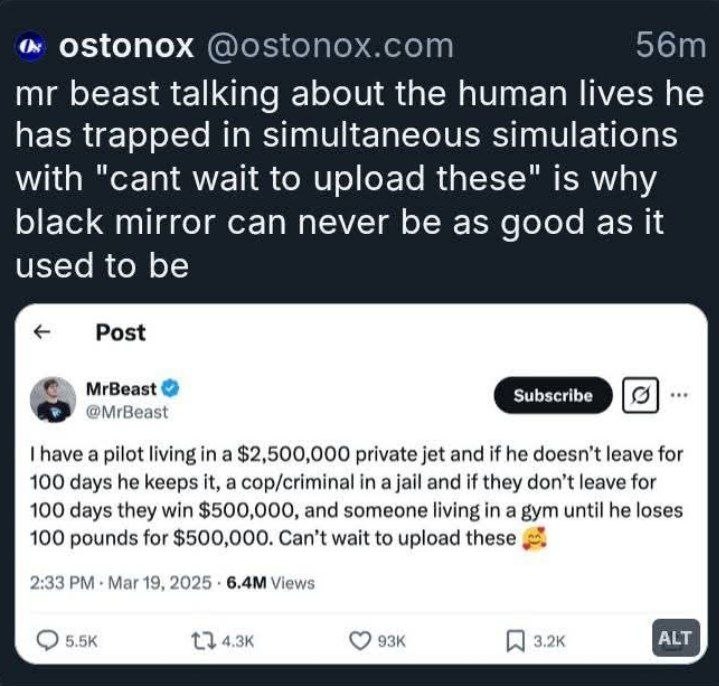Open the @ostonox.com handle link
Viewport: 719px width, 686px height.
pos(330,46)
